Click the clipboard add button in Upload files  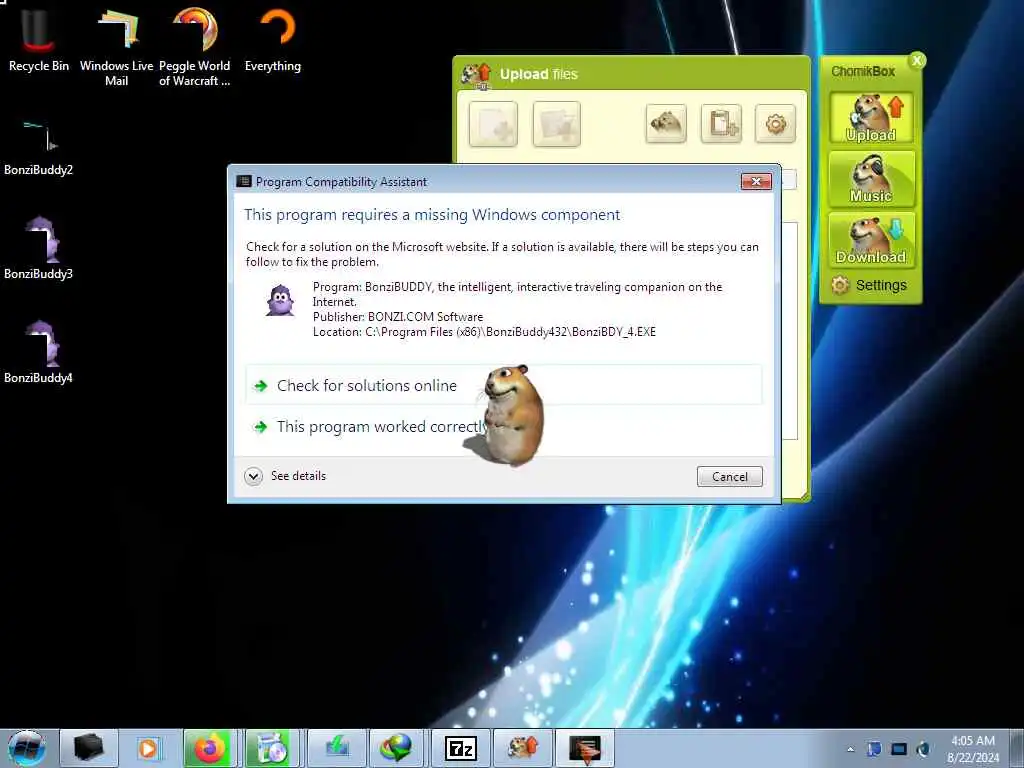pos(721,123)
